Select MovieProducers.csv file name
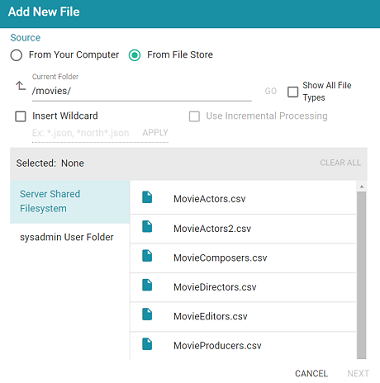This screenshot has width=380, height=383. [217, 346]
